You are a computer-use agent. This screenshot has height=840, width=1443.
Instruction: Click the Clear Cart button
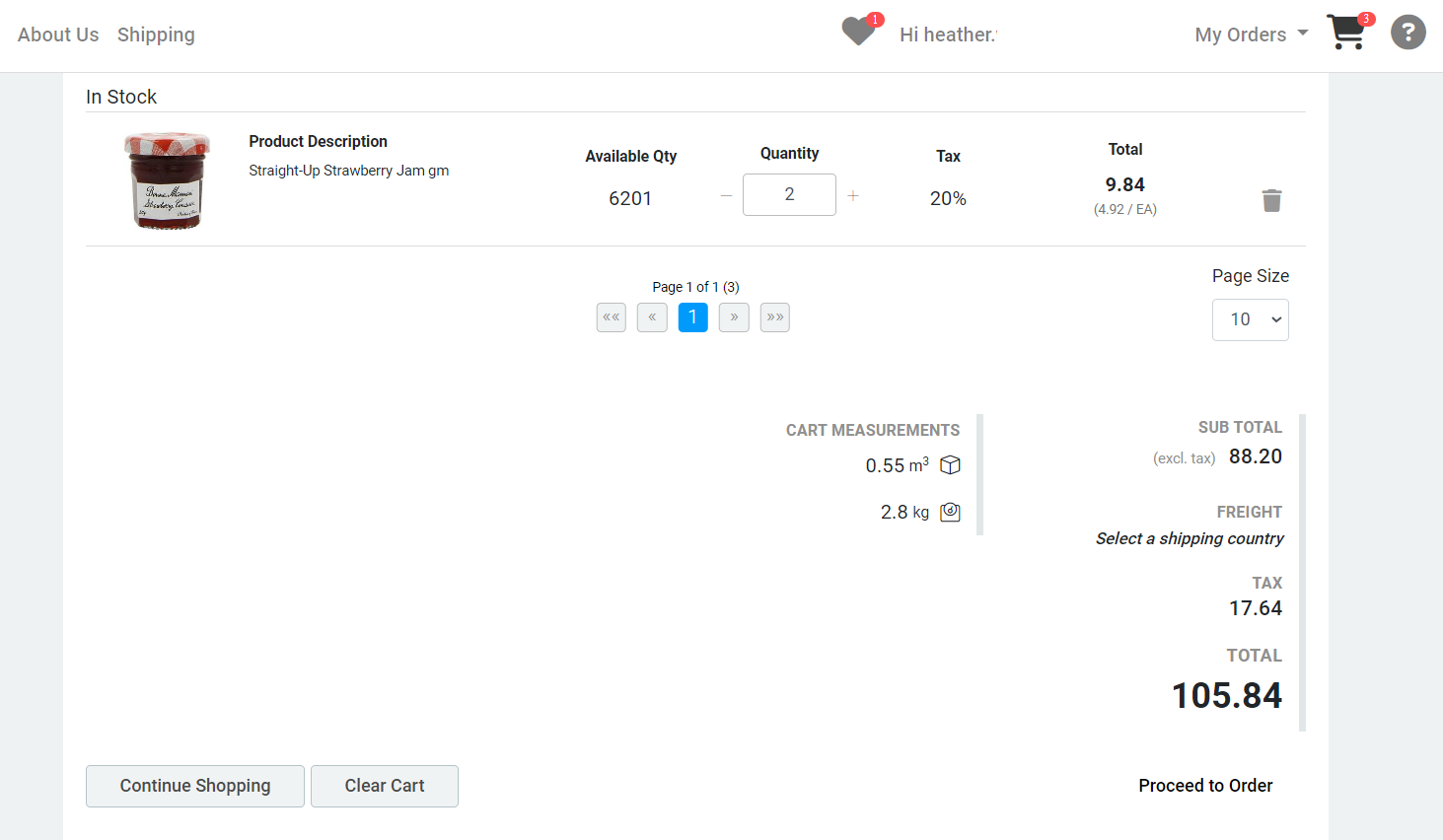click(384, 786)
